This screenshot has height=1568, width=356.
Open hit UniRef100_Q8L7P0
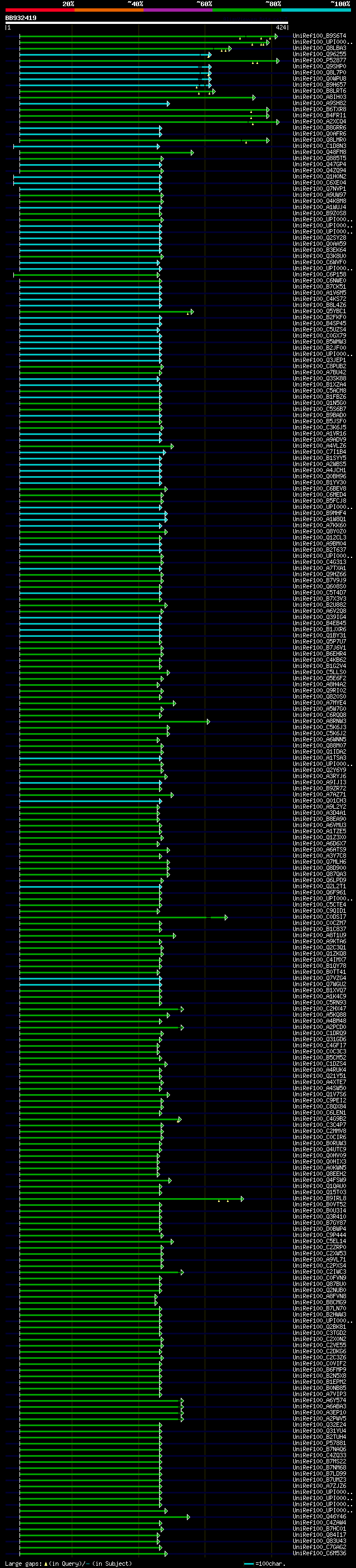(x=319, y=72)
